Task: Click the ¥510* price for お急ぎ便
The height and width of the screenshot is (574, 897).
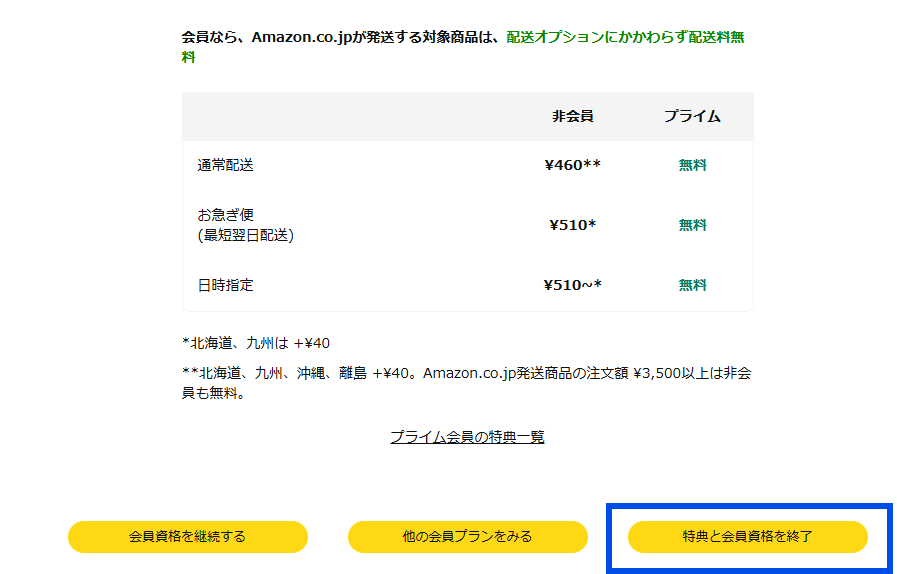Action: pos(573,225)
